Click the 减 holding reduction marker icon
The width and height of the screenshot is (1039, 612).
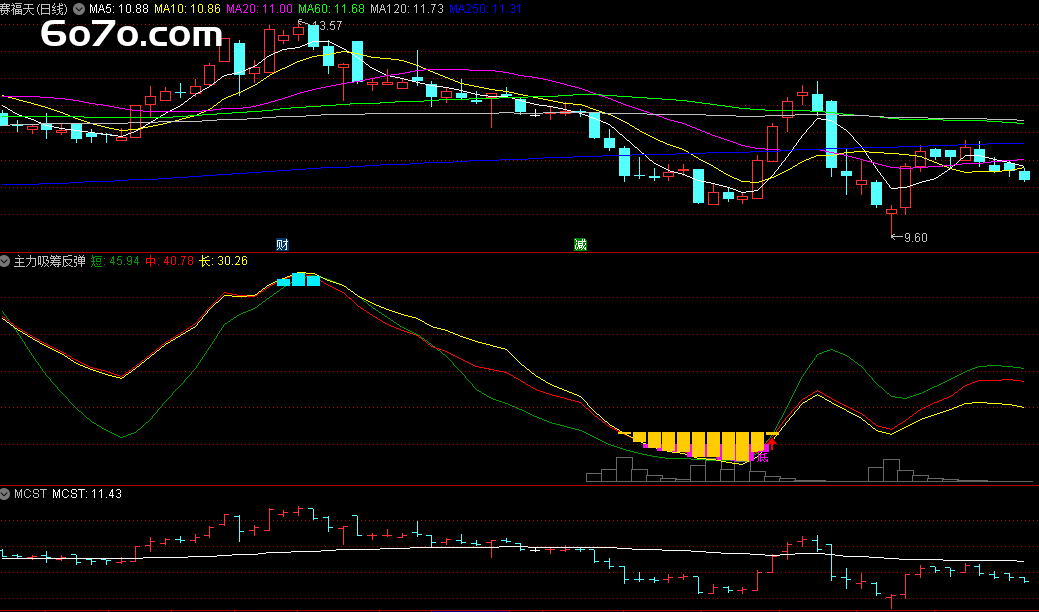580,245
